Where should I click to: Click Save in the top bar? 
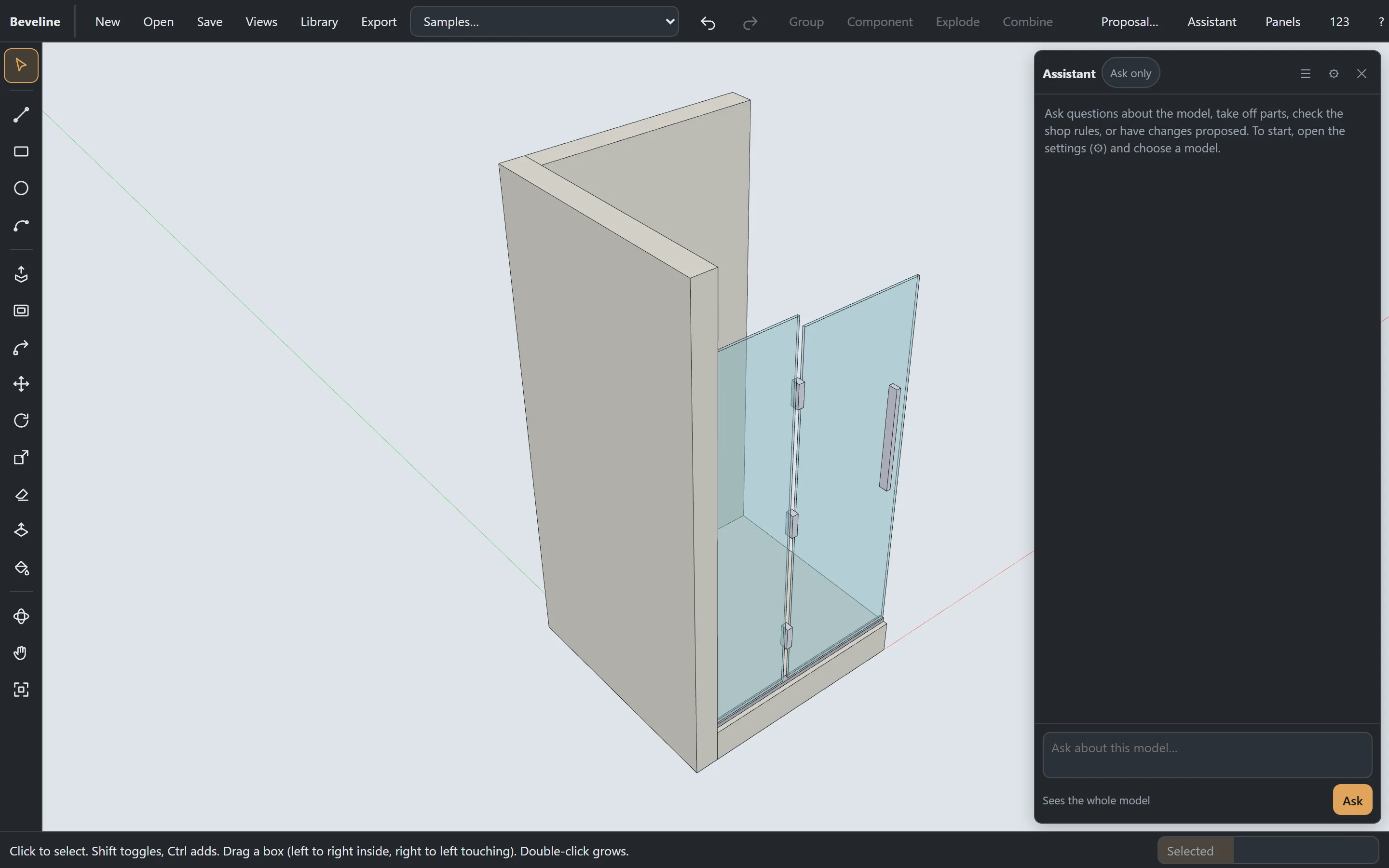(x=209, y=22)
